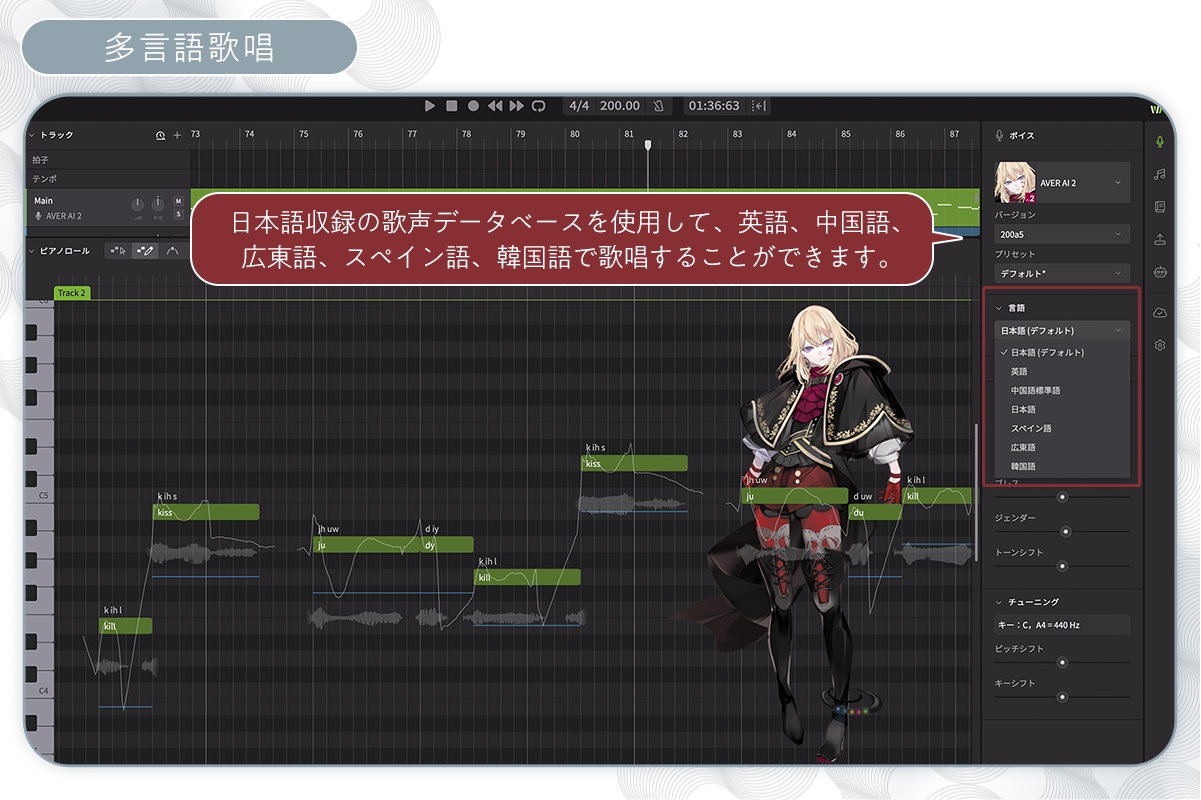Image resolution: width=1201 pixels, height=800 pixels.
Task: Open the Dictionary book icon in sidebar
Action: (x=1160, y=207)
